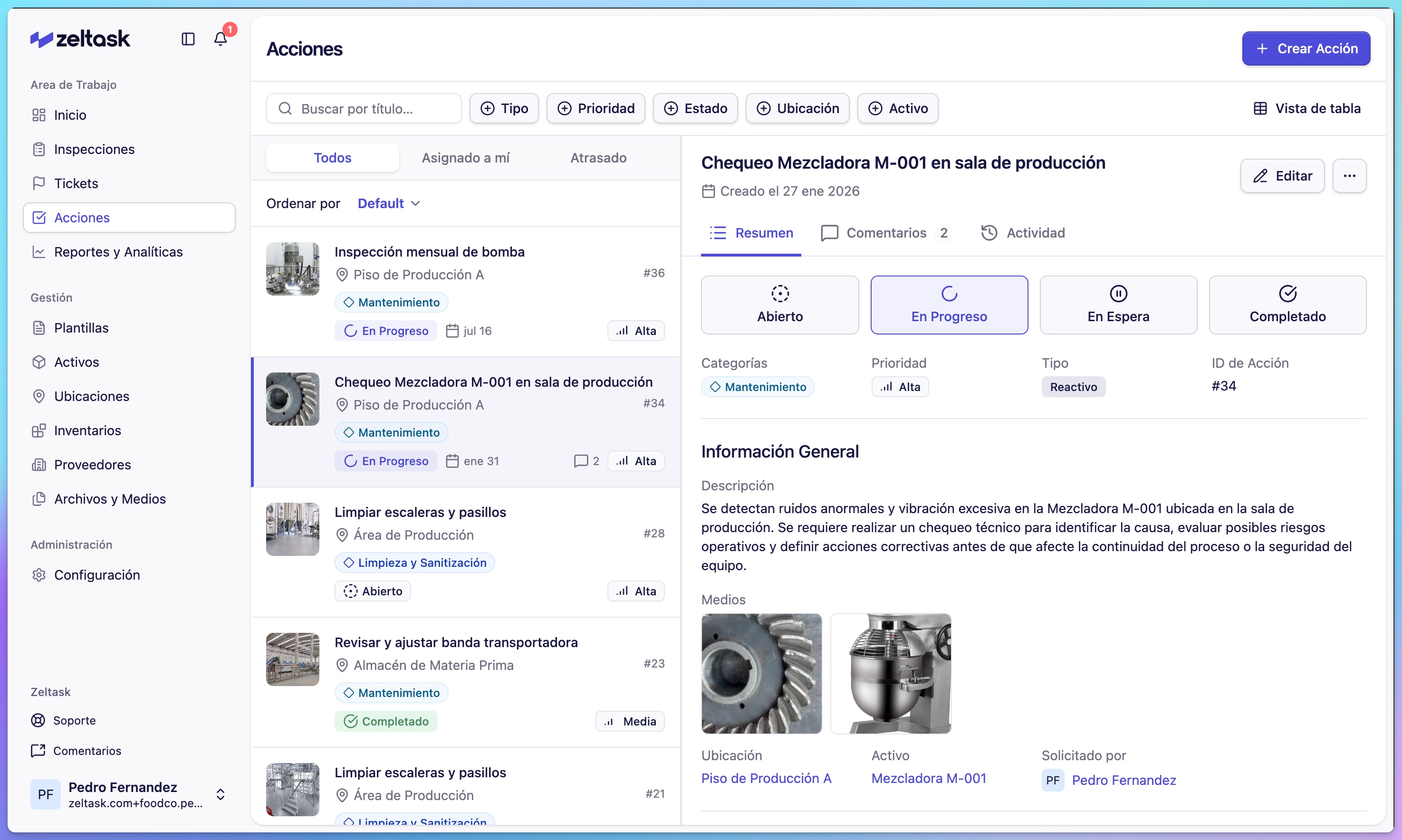Switch to the Asignado a mí tab
Viewport: 1402px width, 840px height.
click(x=465, y=157)
